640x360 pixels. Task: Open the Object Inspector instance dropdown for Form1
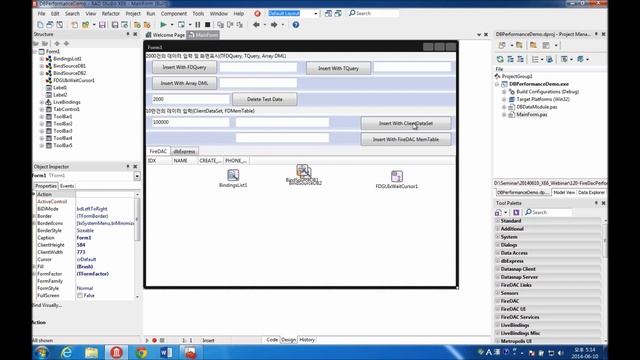(x=137, y=176)
